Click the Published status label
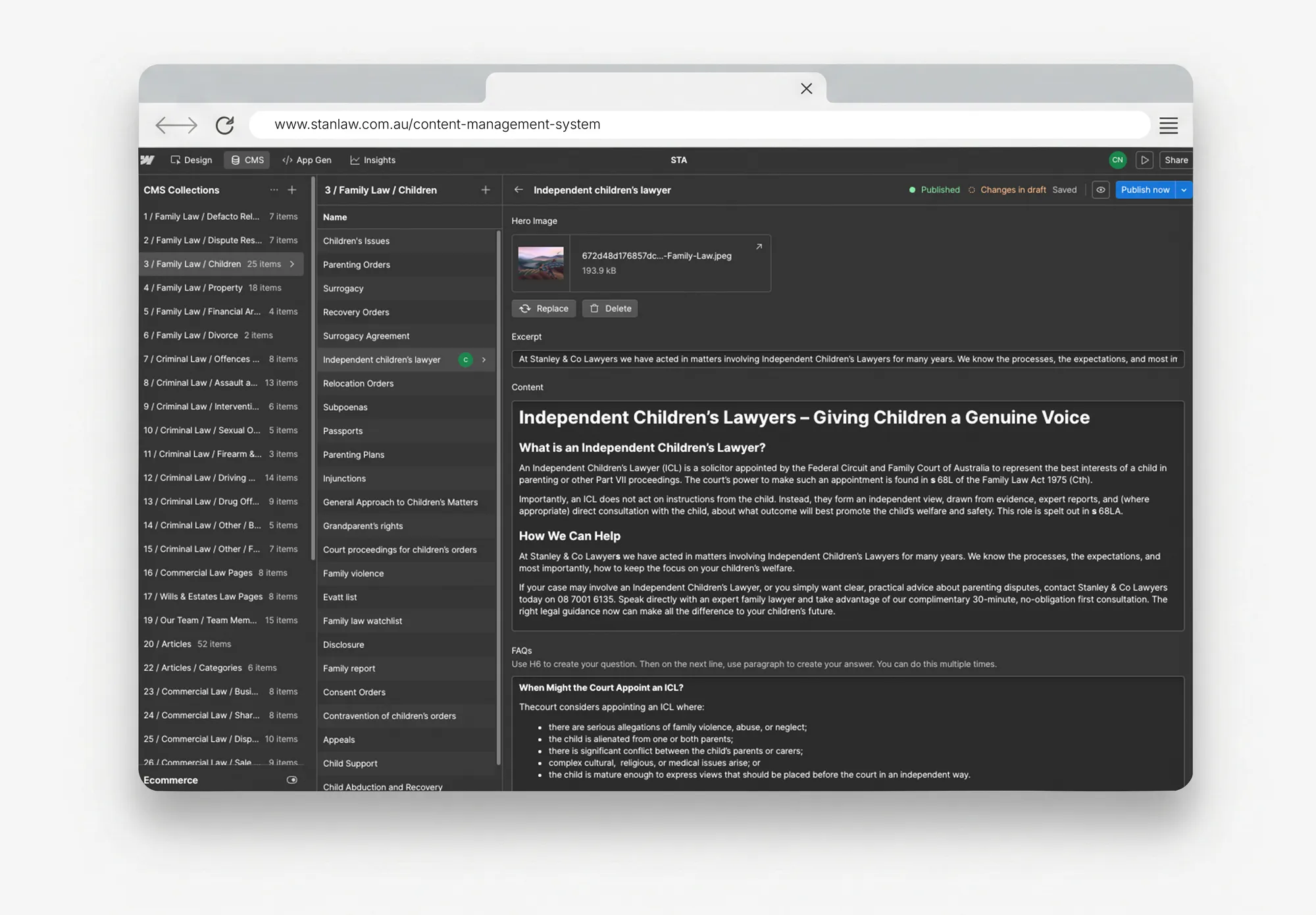 point(940,190)
